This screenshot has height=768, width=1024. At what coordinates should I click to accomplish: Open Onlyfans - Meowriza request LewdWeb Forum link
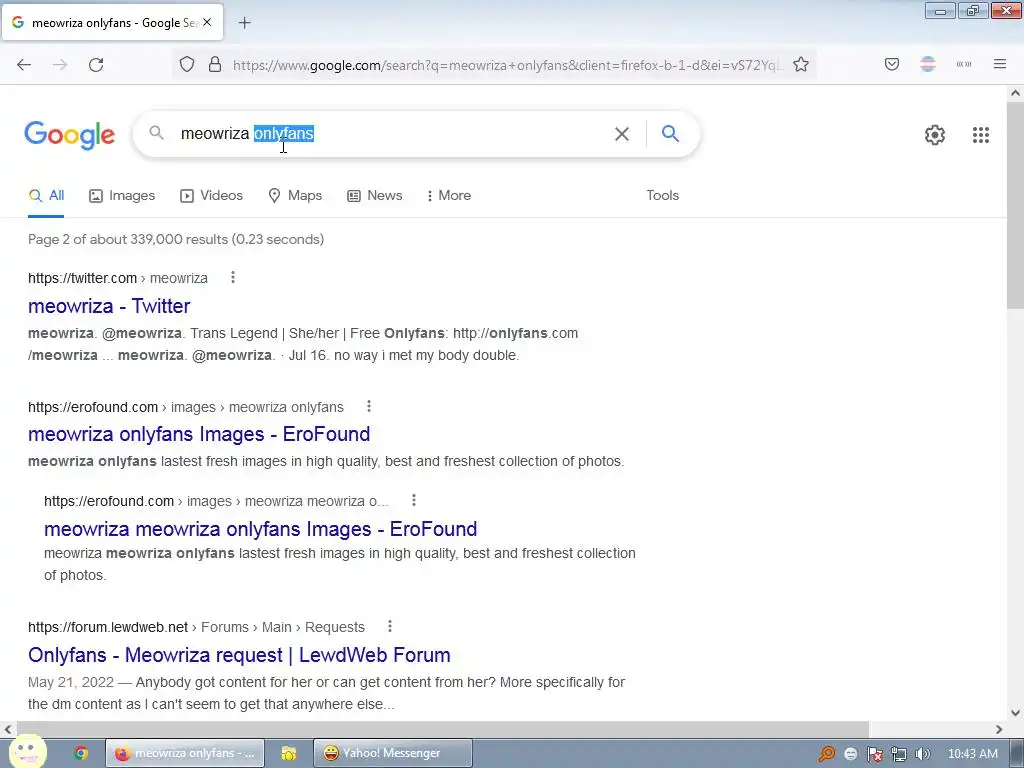(239, 654)
